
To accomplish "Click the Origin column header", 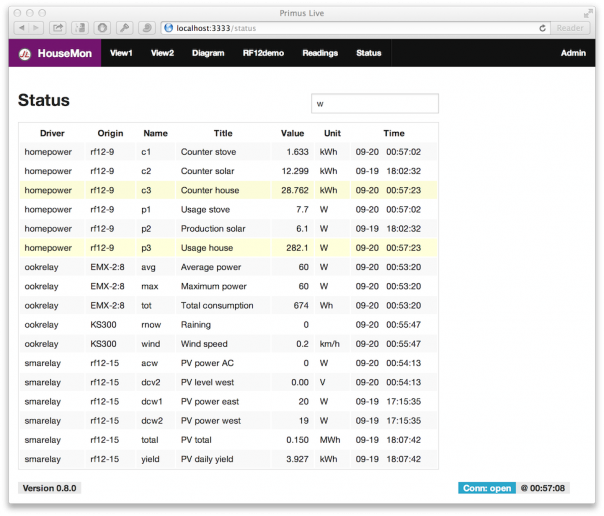I will [x=110, y=133].
